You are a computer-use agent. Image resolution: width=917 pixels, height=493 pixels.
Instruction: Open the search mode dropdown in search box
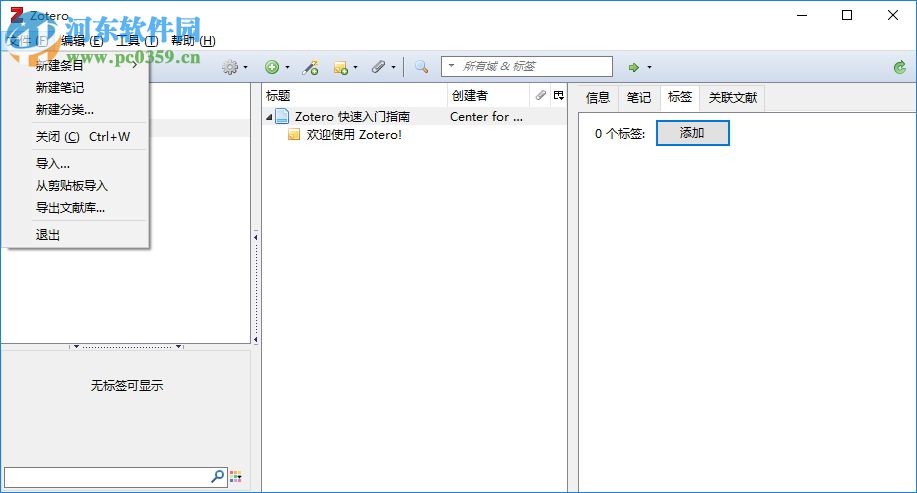[x=451, y=65]
